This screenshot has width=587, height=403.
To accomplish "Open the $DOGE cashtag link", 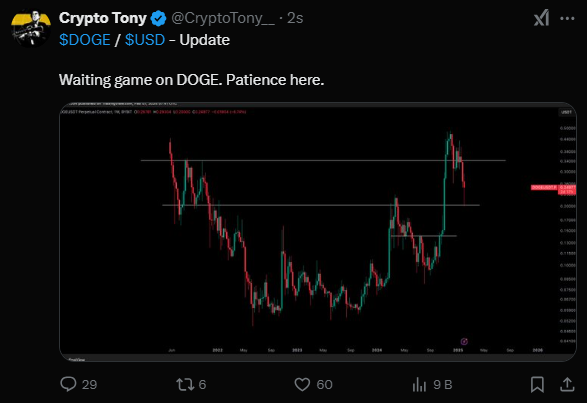I will click(x=85, y=40).
